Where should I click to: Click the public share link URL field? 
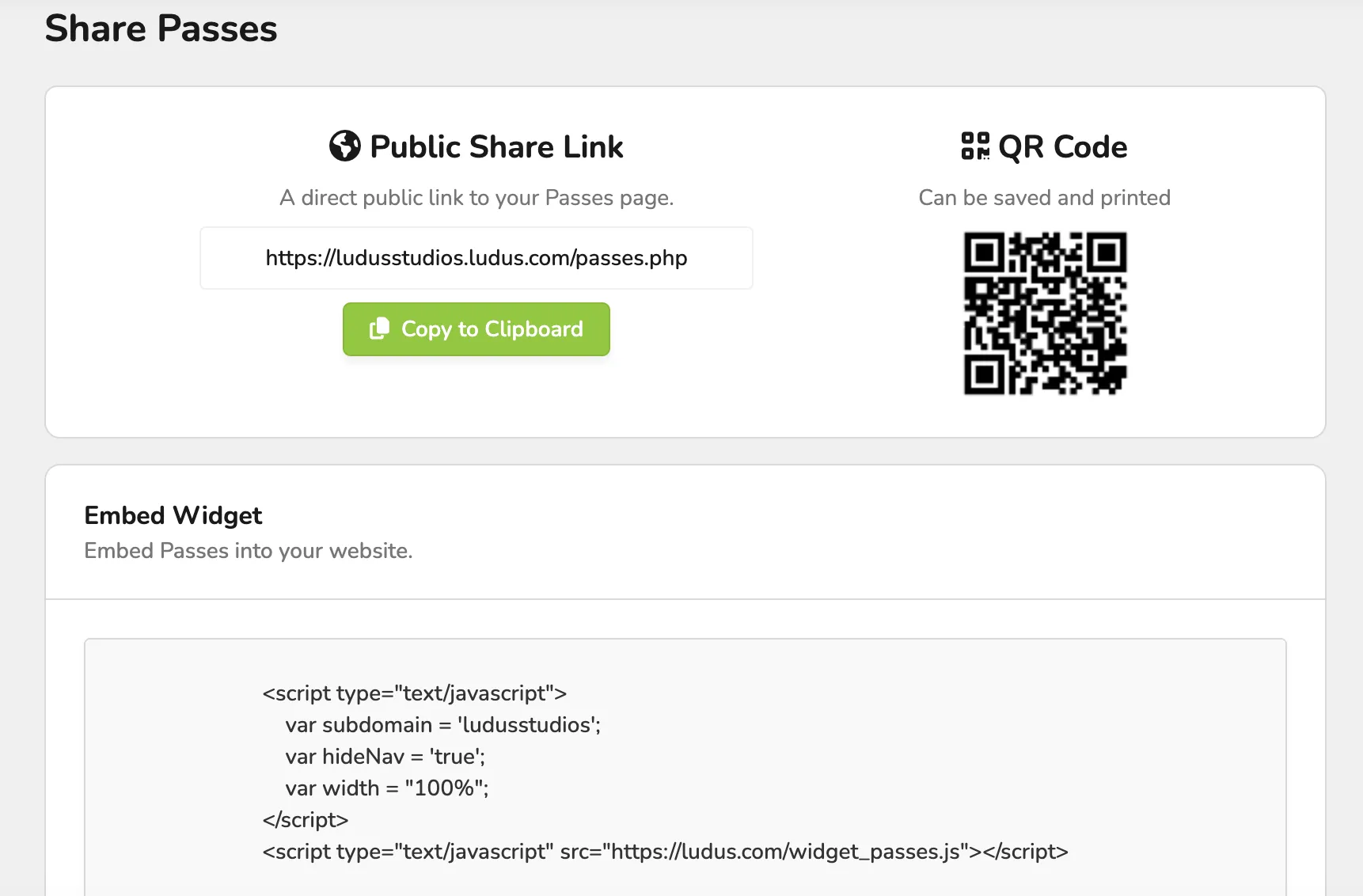coord(476,258)
